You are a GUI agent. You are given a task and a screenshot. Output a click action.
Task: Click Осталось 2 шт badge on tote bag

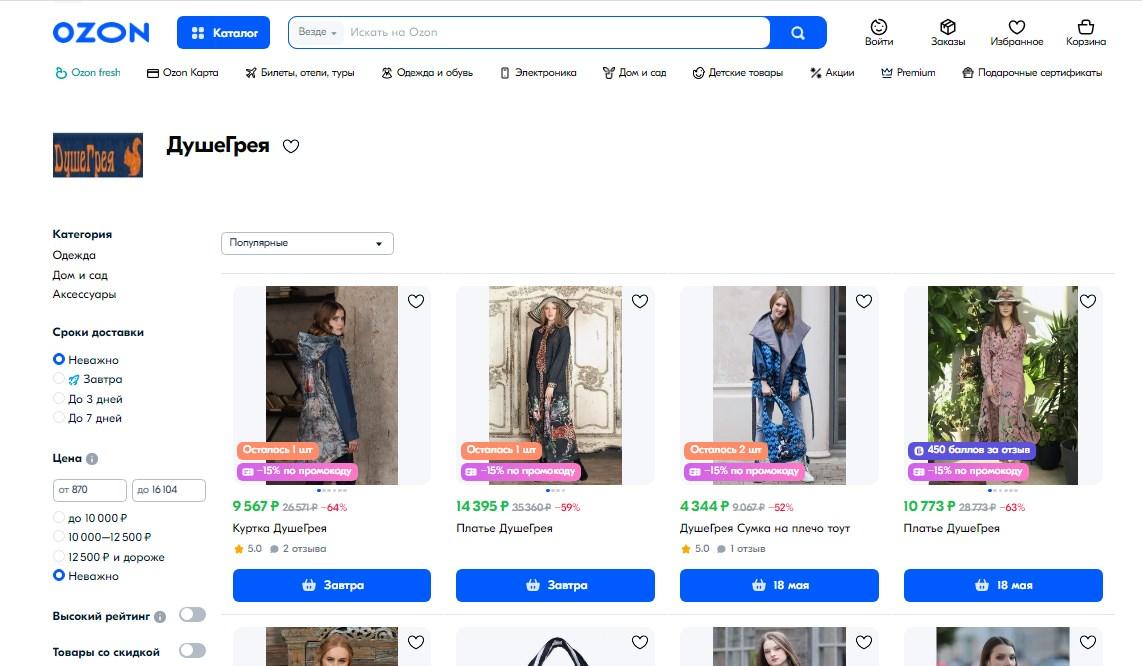coord(725,450)
